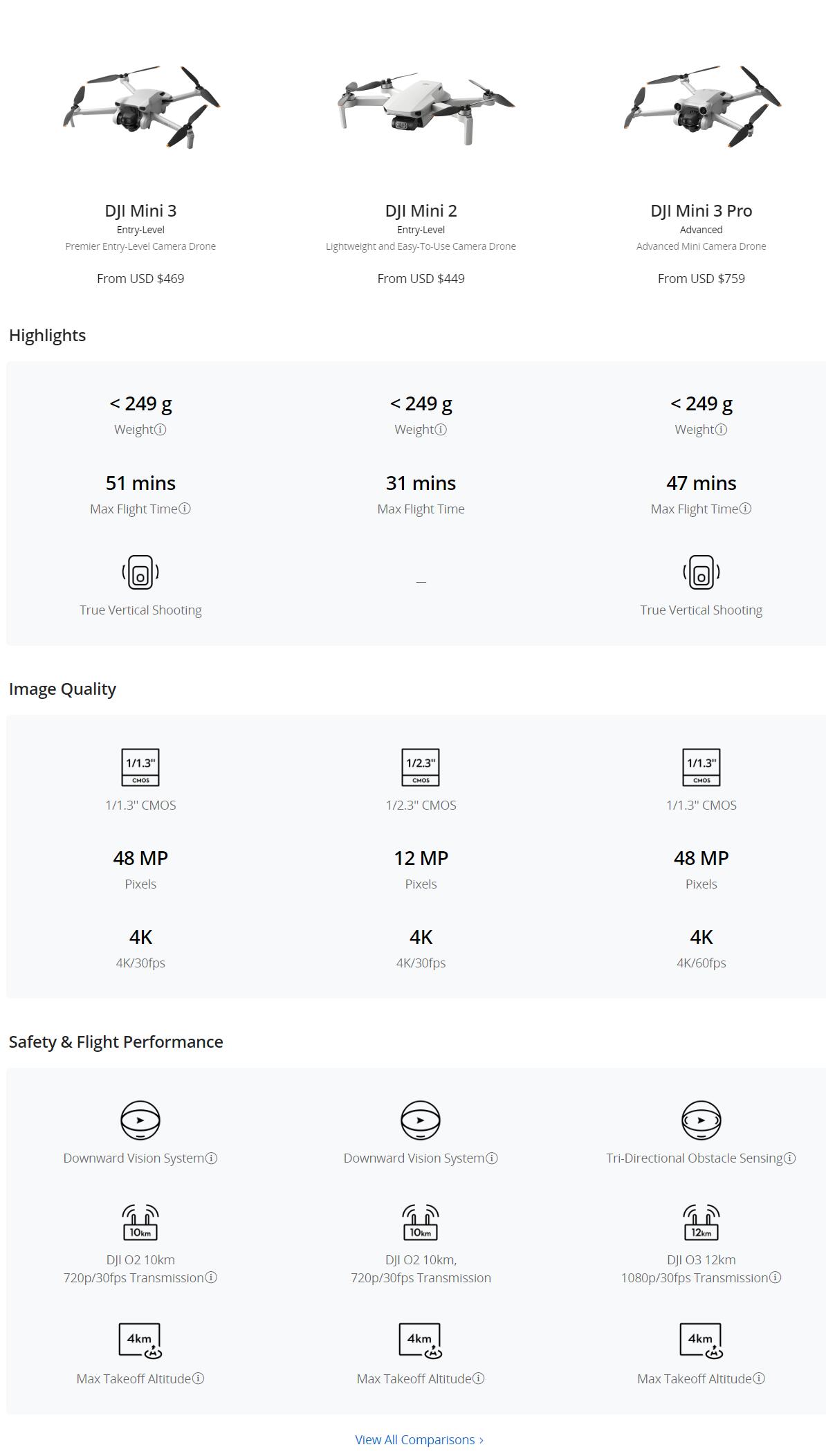
Task: Click True Vertical Shooting icon under DJI Mini 3
Action: coord(140,572)
